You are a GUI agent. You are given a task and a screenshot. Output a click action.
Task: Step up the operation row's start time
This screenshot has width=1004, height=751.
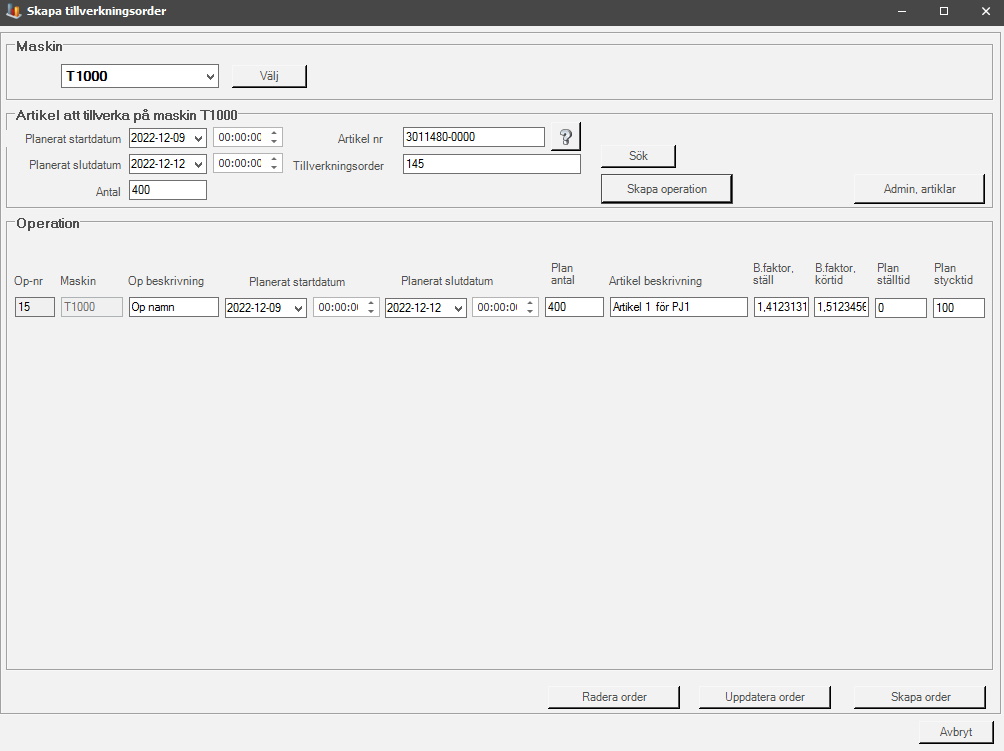click(371, 303)
